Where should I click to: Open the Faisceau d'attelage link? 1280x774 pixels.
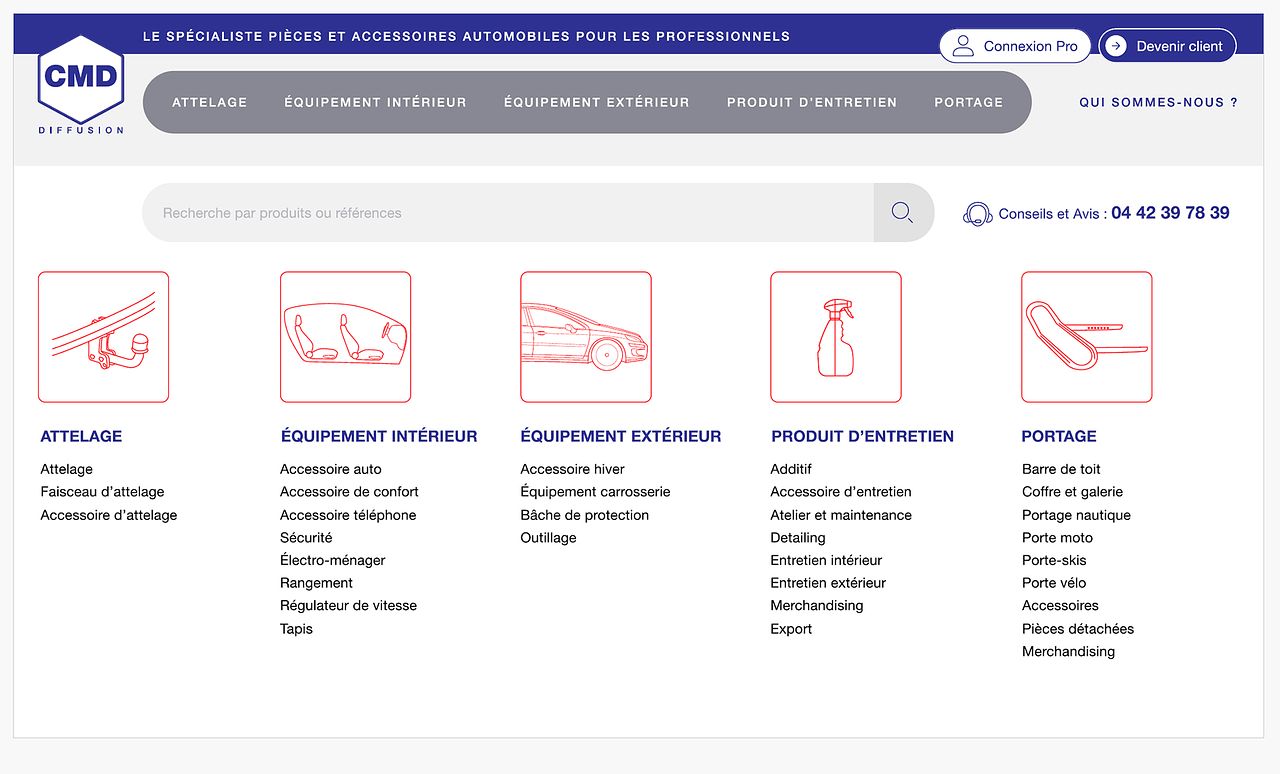[102, 492]
